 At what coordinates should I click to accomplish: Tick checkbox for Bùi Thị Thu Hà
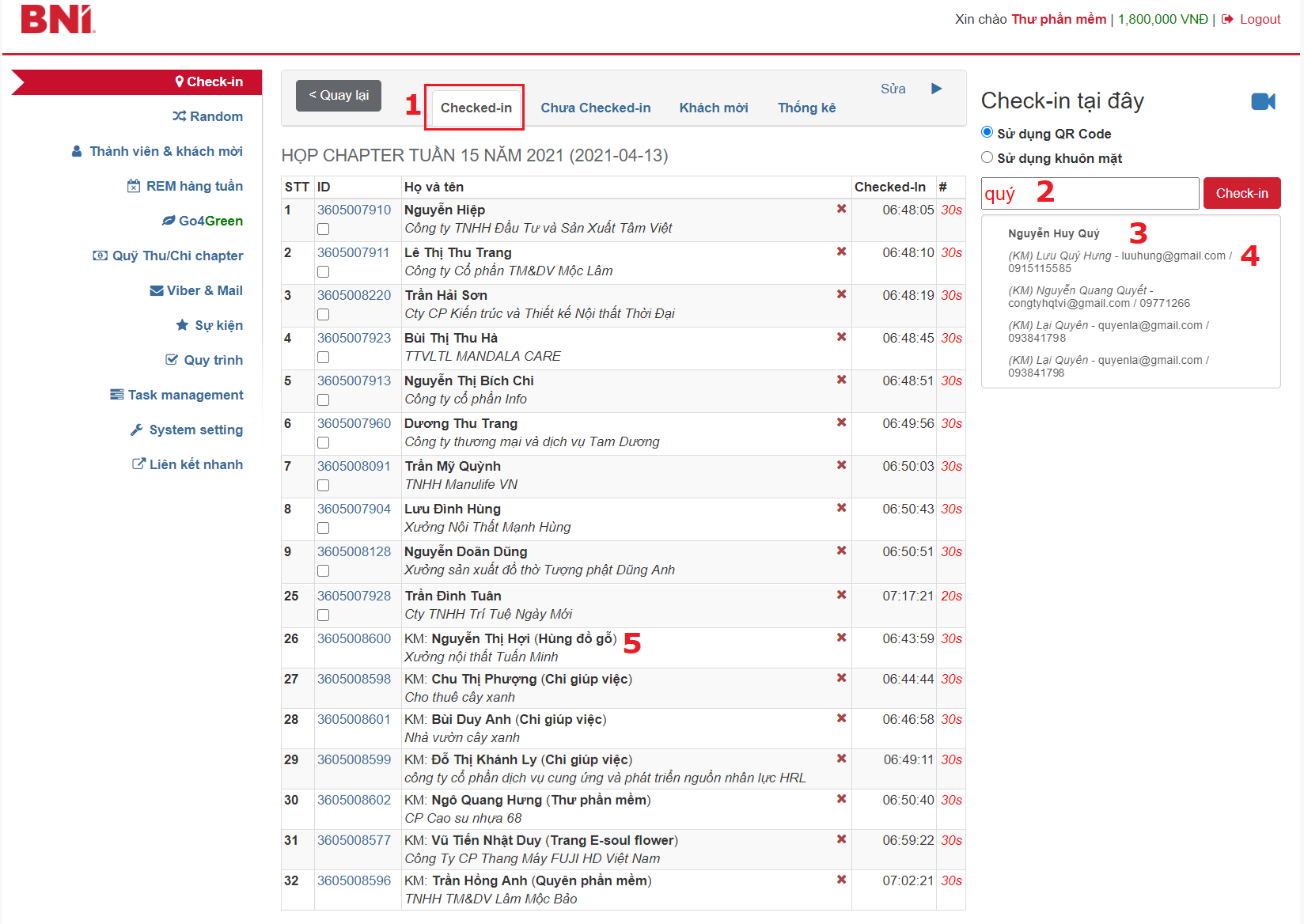pyautogui.click(x=323, y=358)
